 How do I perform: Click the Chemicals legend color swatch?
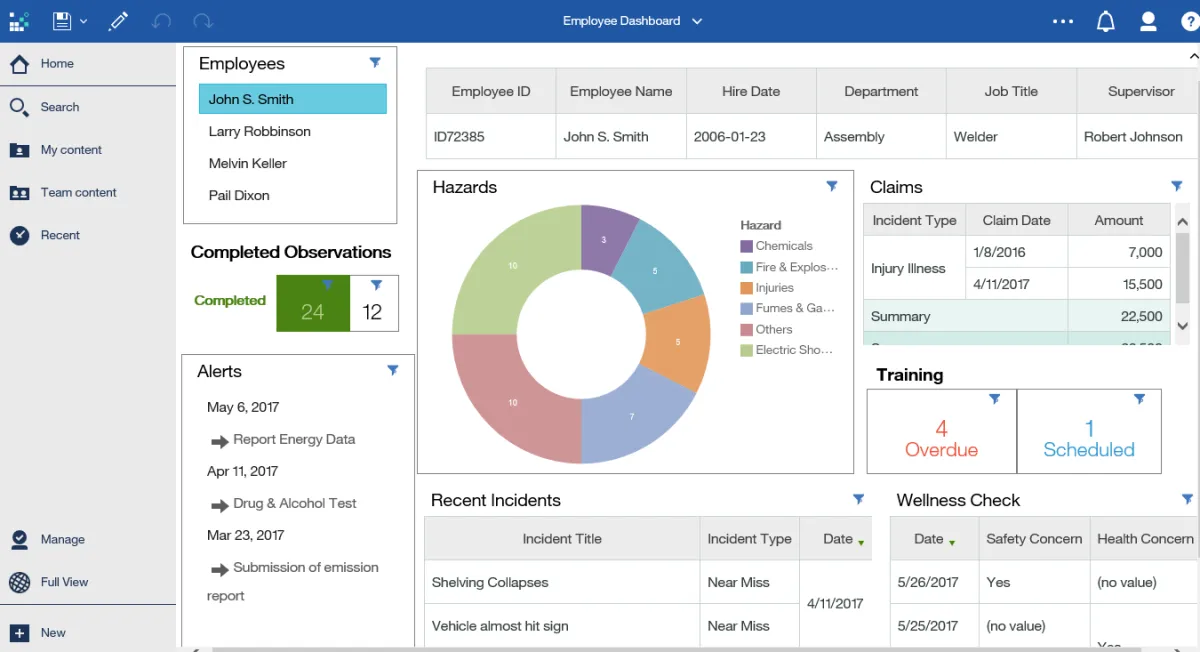(x=746, y=246)
